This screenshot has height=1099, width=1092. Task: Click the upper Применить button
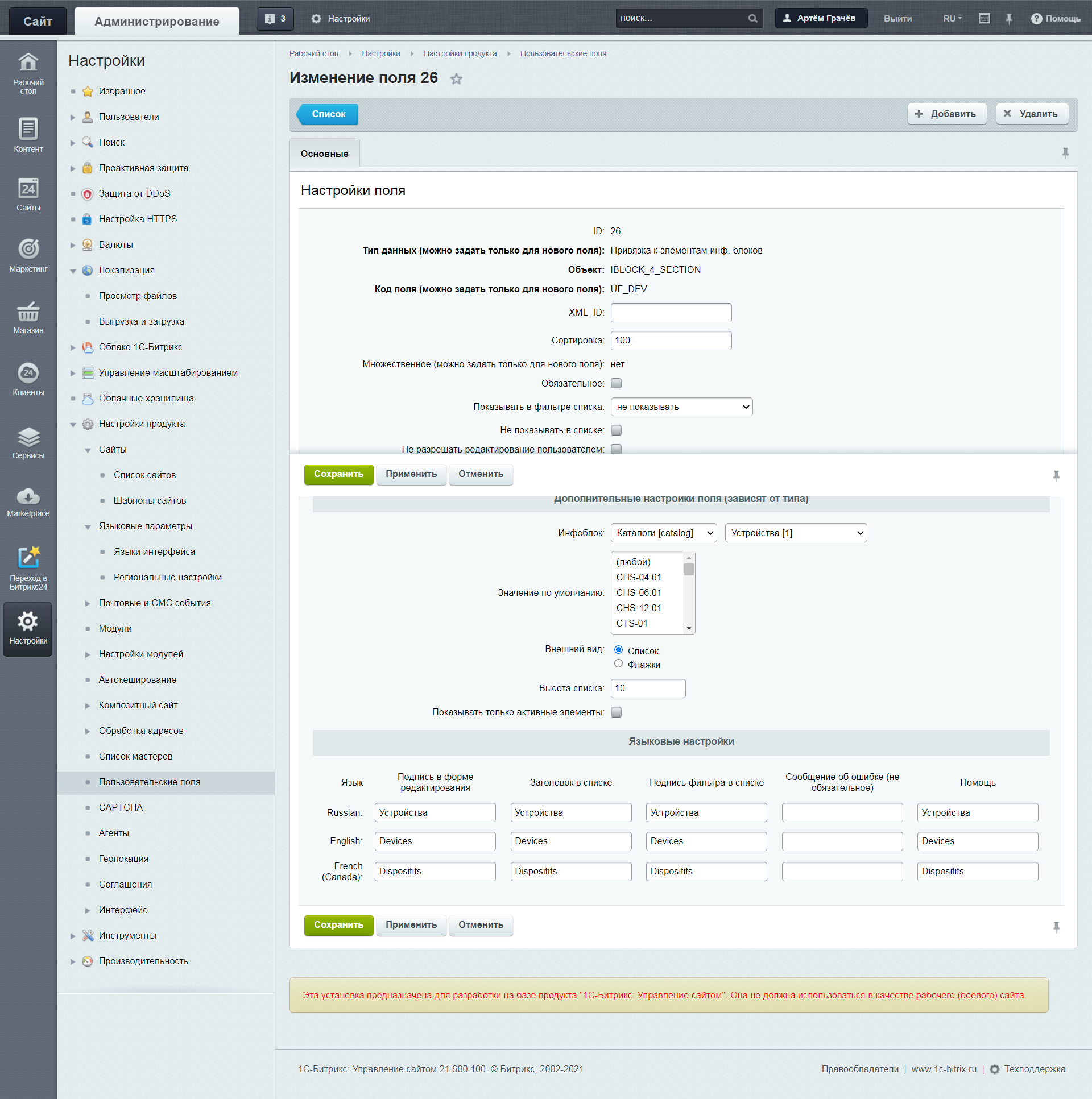click(x=411, y=474)
